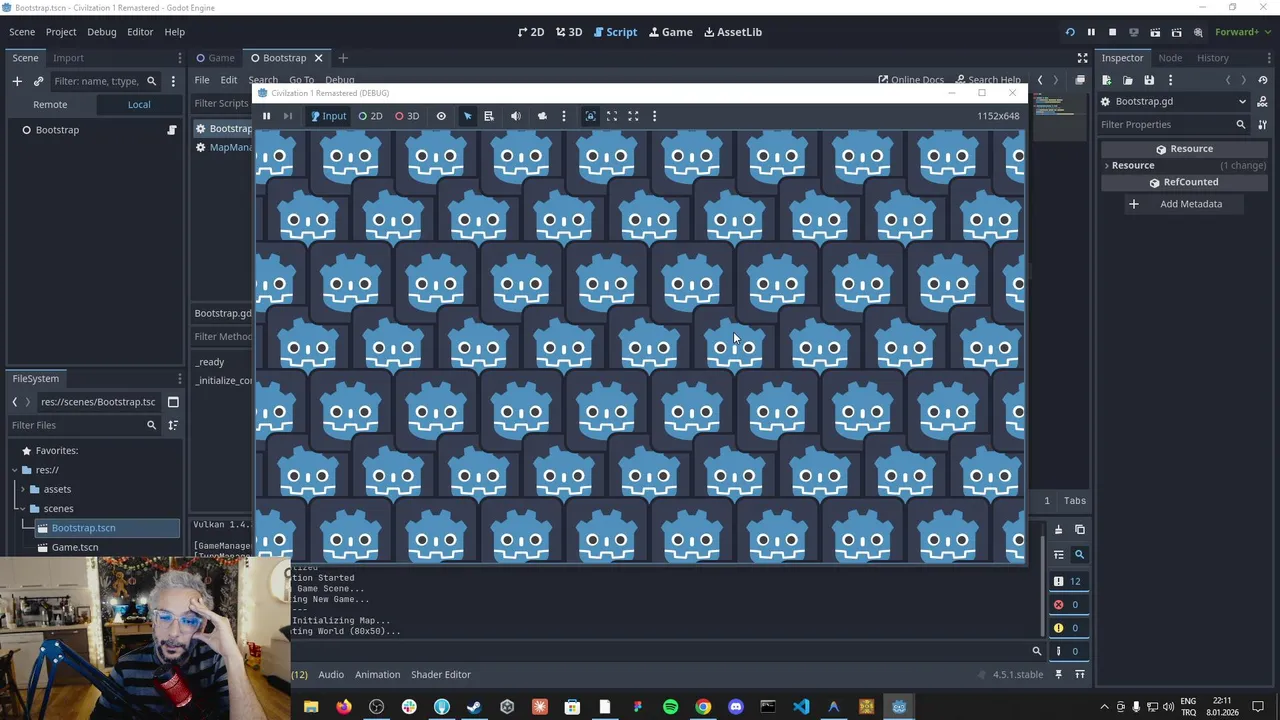
Task: Open the Scene menu
Action: [22, 32]
